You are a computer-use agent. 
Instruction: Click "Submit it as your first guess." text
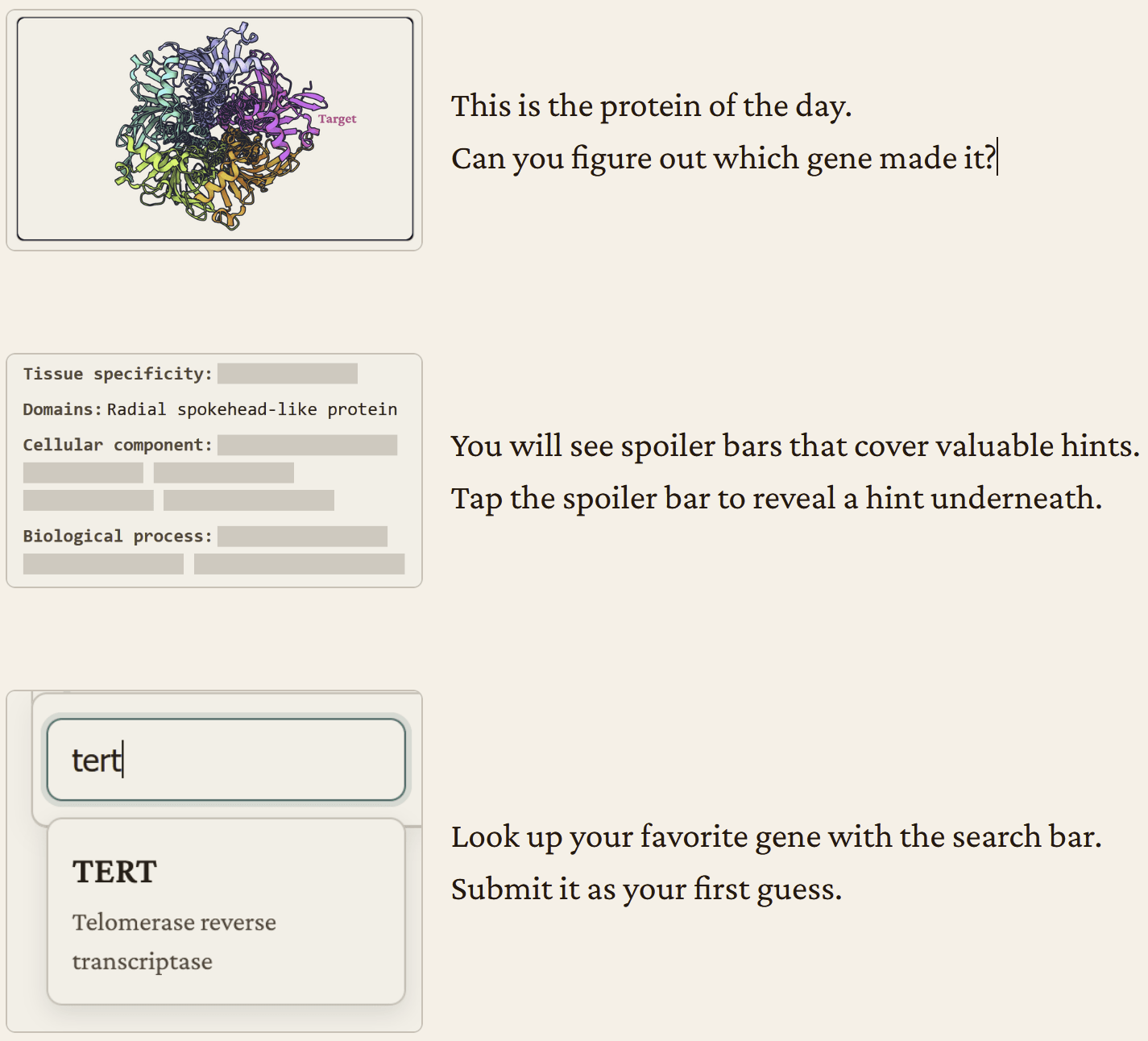pos(646,890)
